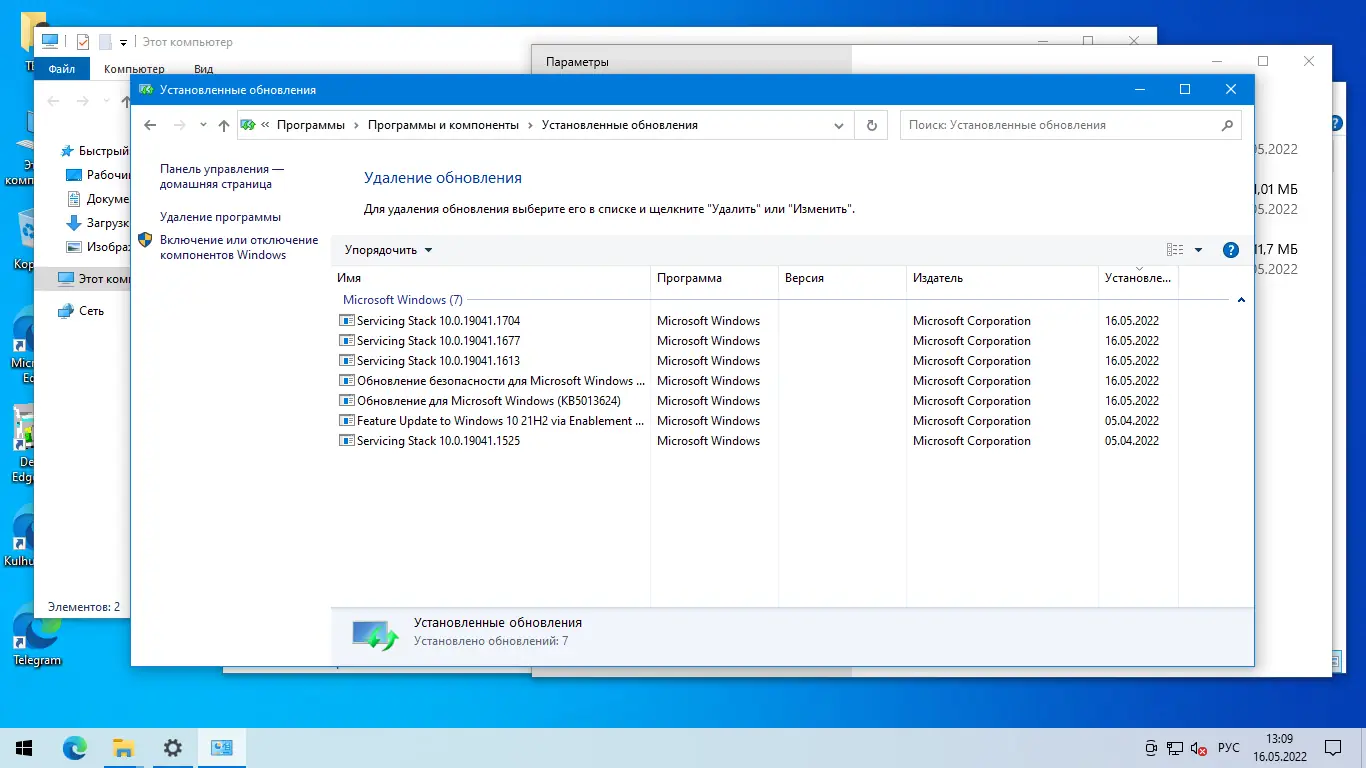Collapse the 'Microsoft Windows (7)' group
The height and width of the screenshot is (768, 1366).
[1241, 300]
